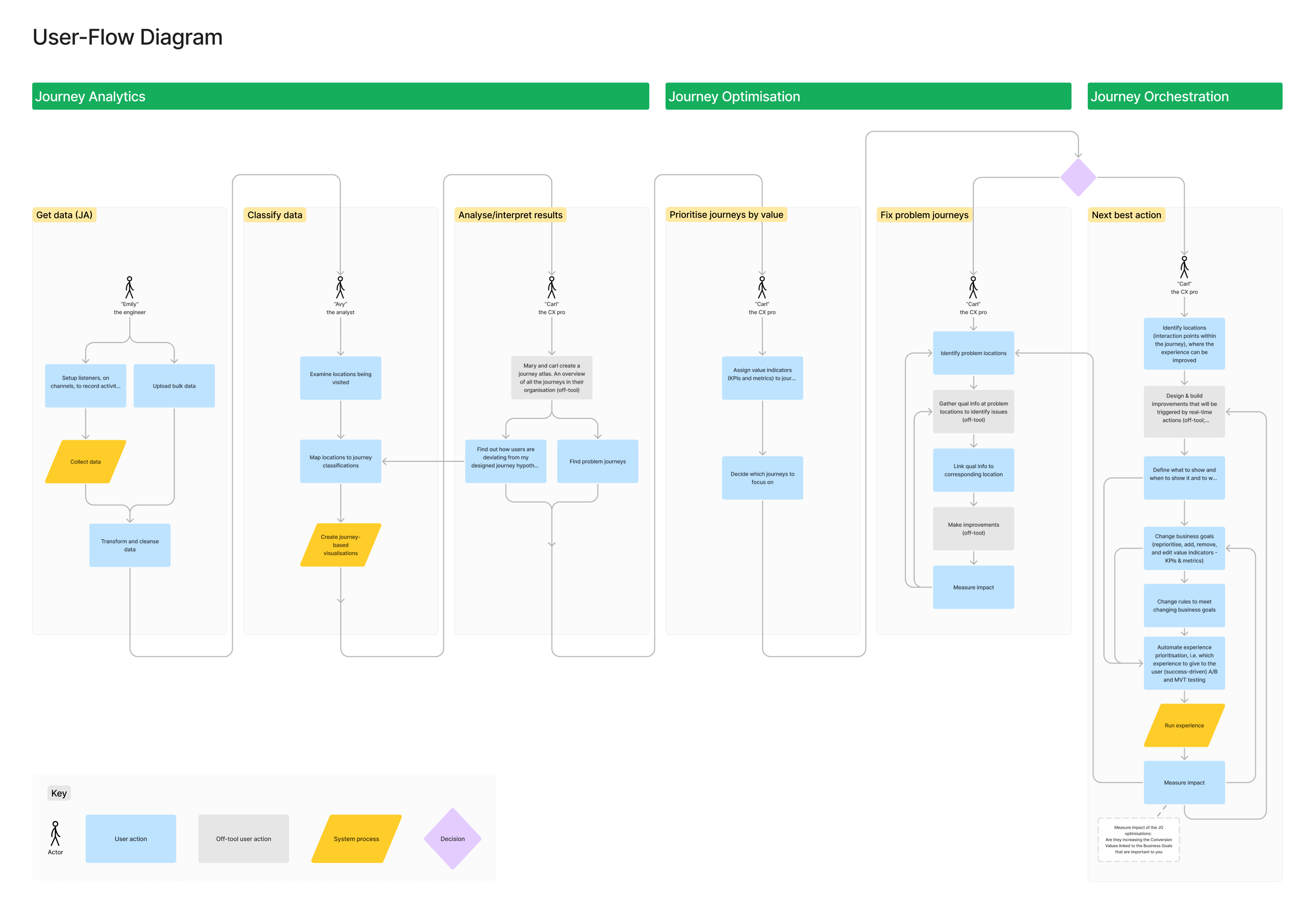This screenshot has width=1316, height=915.
Task: Select the purple decision diamond at top
Action: coord(1078,178)
